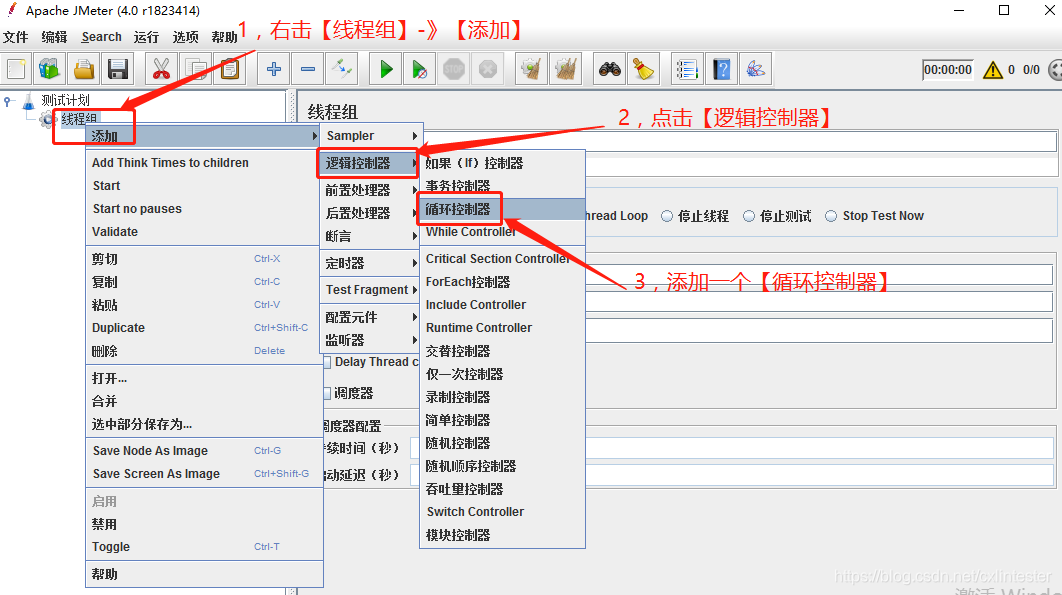
Task: Expand the 配置元件 submenu
Action: [371, 317]
